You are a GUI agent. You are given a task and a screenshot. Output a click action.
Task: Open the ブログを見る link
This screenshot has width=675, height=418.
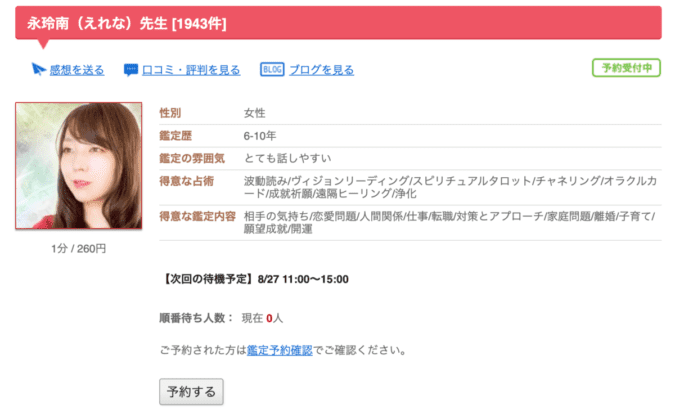[322, 70]
